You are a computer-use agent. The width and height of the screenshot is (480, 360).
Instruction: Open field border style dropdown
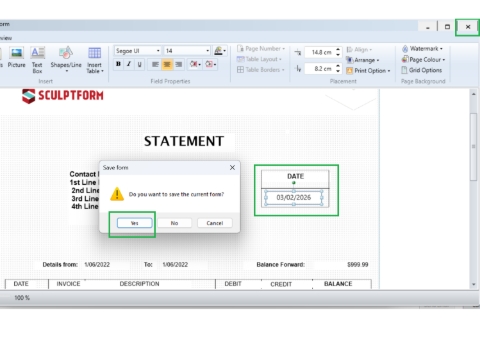(211, 64)
